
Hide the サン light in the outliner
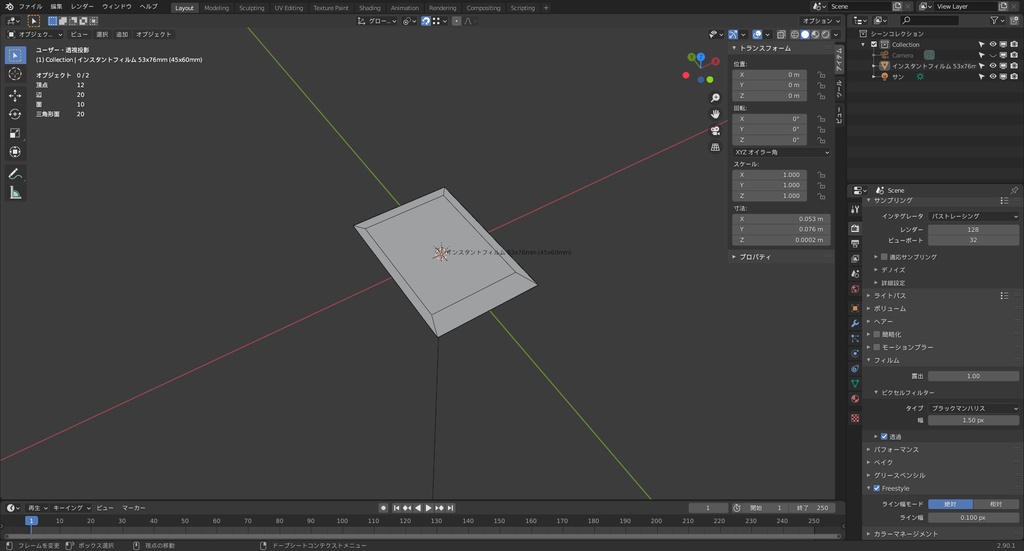(993, 76)
